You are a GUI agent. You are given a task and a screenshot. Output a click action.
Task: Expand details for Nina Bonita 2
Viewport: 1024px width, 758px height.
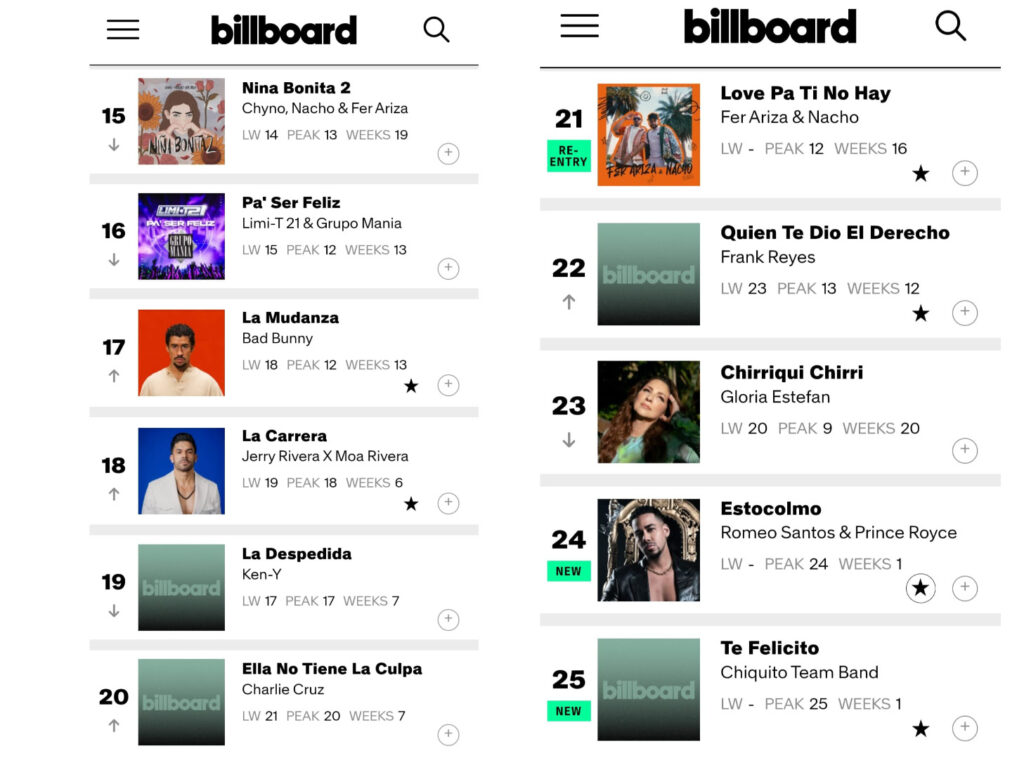point(448,154)
